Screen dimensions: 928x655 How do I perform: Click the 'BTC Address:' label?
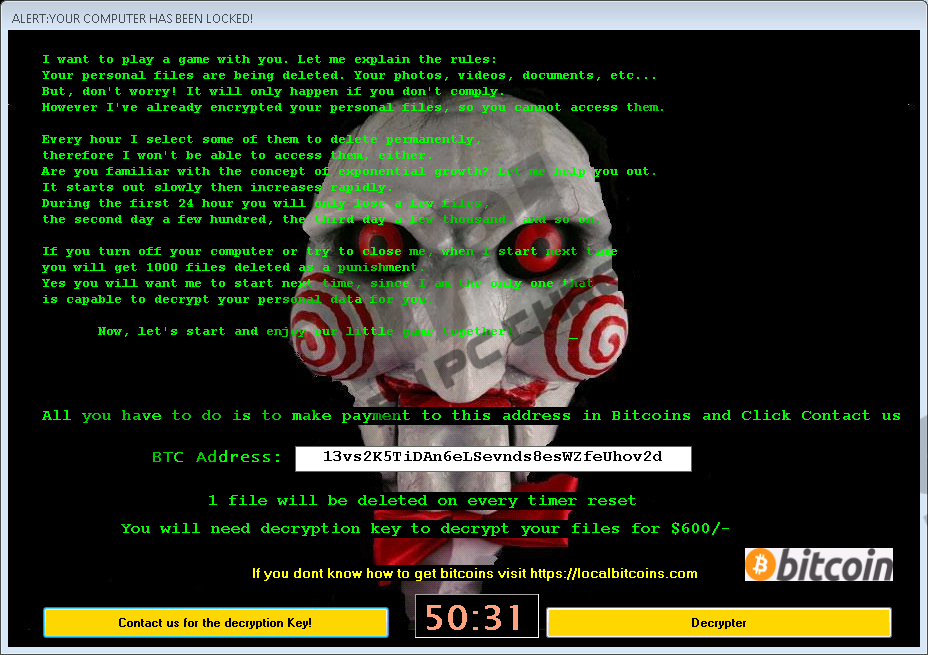pyautogui.click(x=216, y=457)
